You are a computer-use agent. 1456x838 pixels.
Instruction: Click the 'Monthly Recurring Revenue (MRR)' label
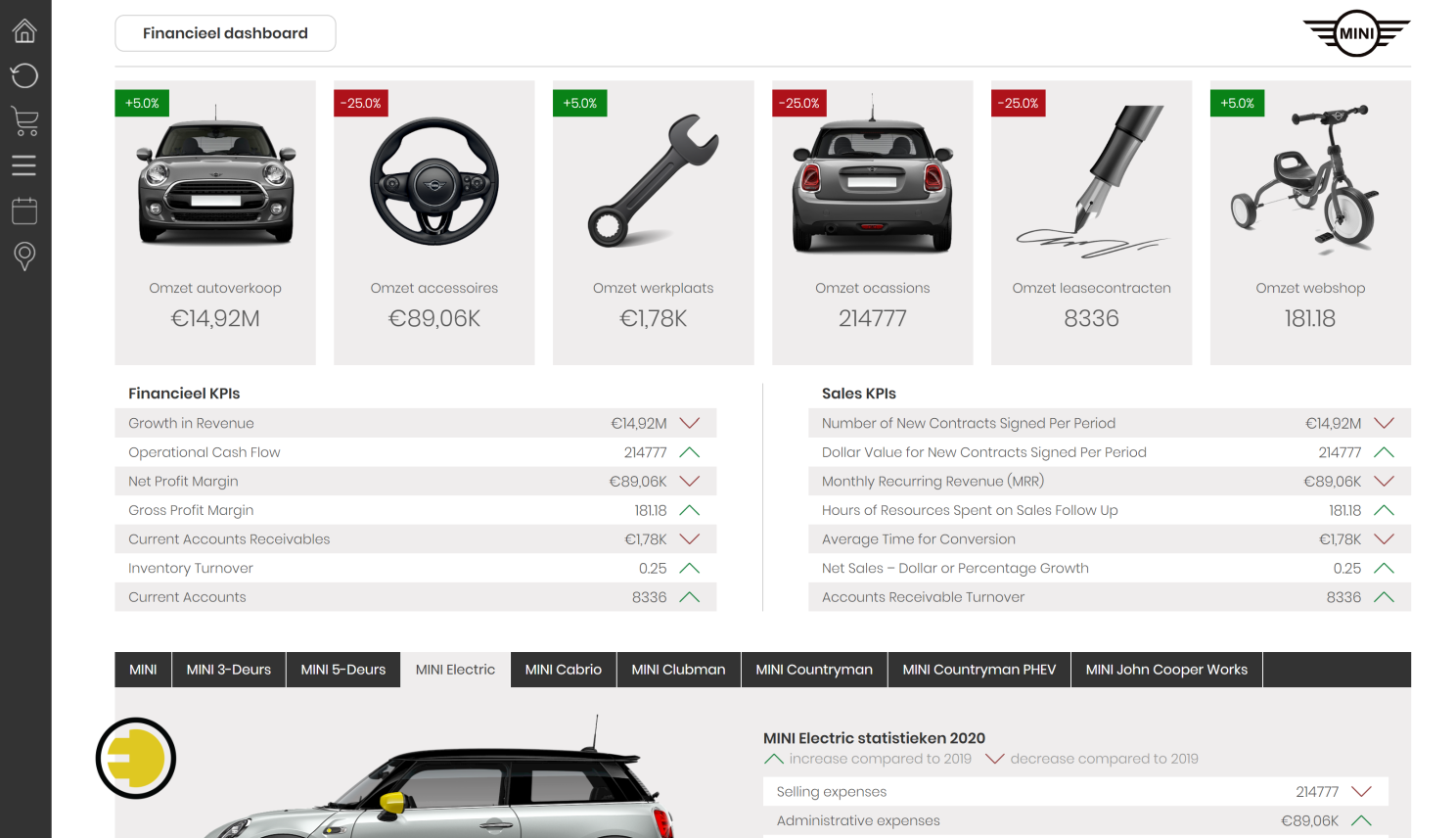click(933, 481)
